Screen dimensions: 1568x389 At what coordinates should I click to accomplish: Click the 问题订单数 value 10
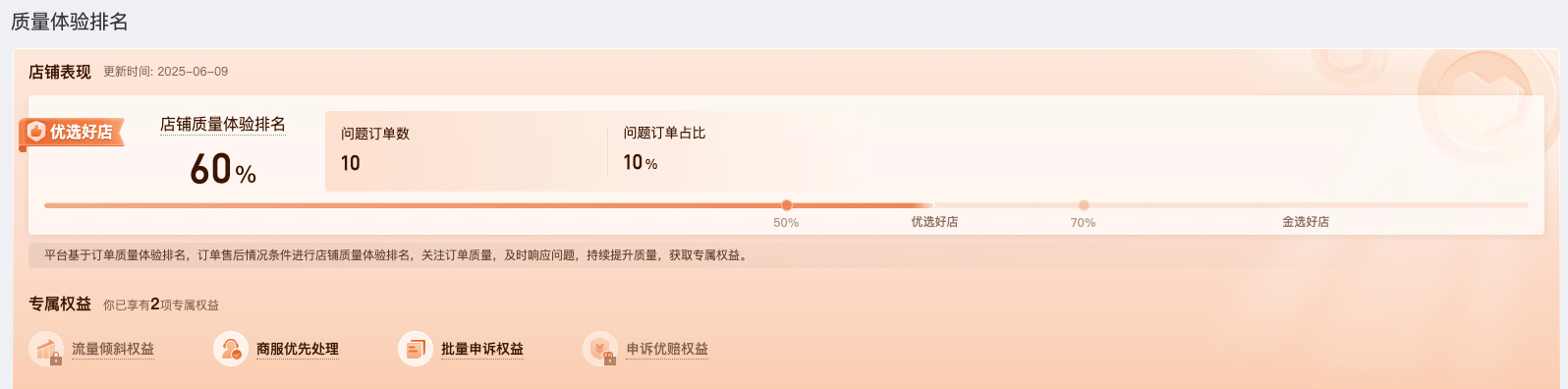coord(351,163)
